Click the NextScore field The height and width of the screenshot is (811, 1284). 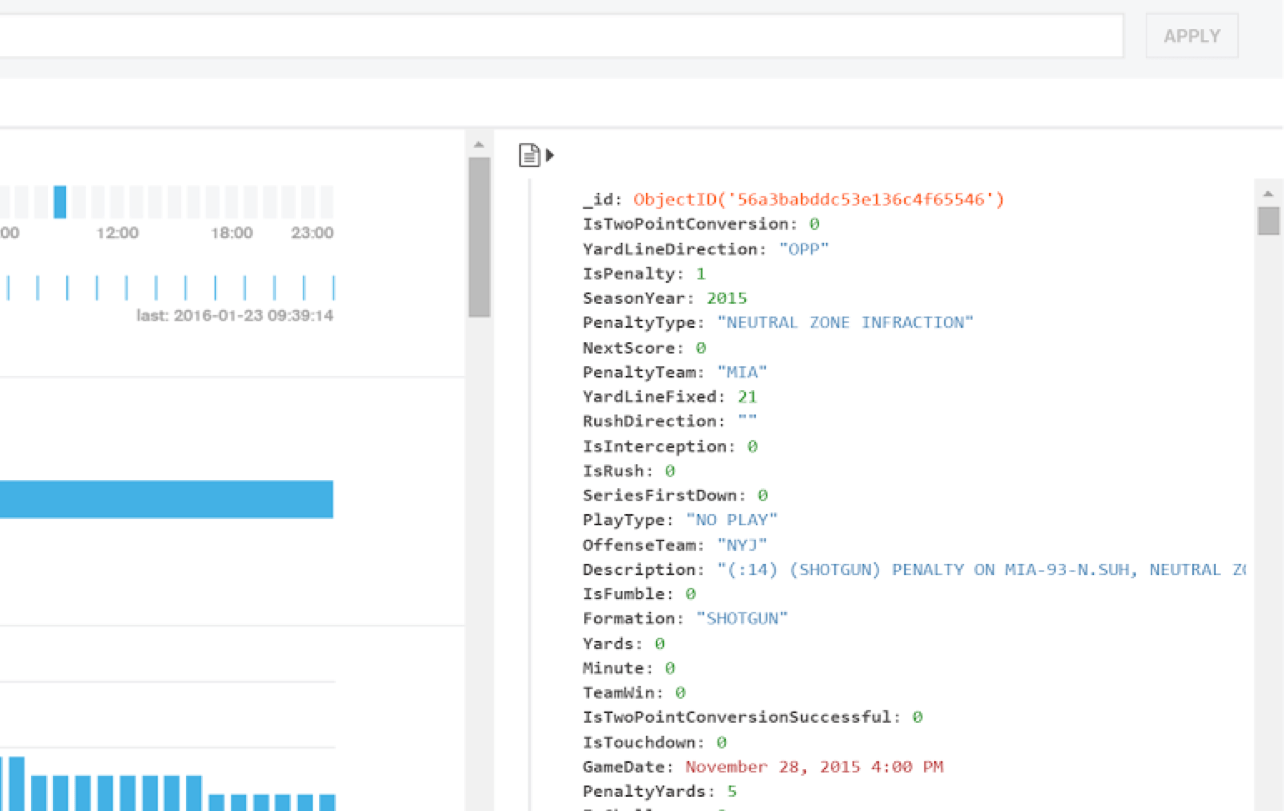tap(644, 348)
